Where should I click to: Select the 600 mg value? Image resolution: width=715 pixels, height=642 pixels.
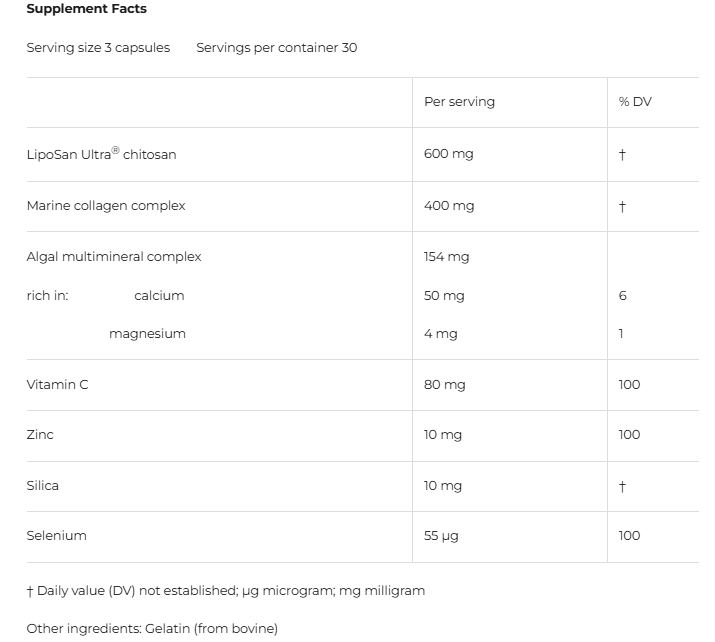point(449,154)
